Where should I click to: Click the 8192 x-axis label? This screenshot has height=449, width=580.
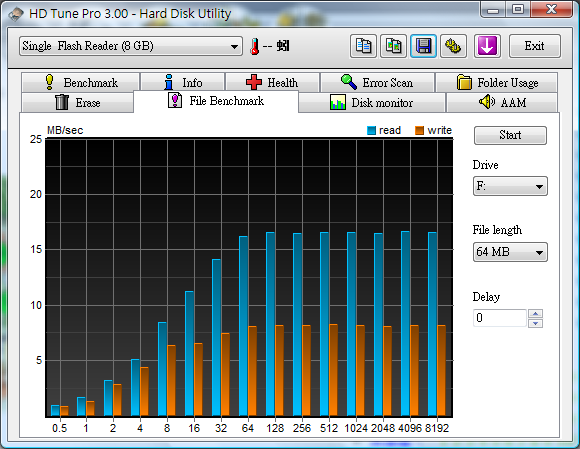437,428
